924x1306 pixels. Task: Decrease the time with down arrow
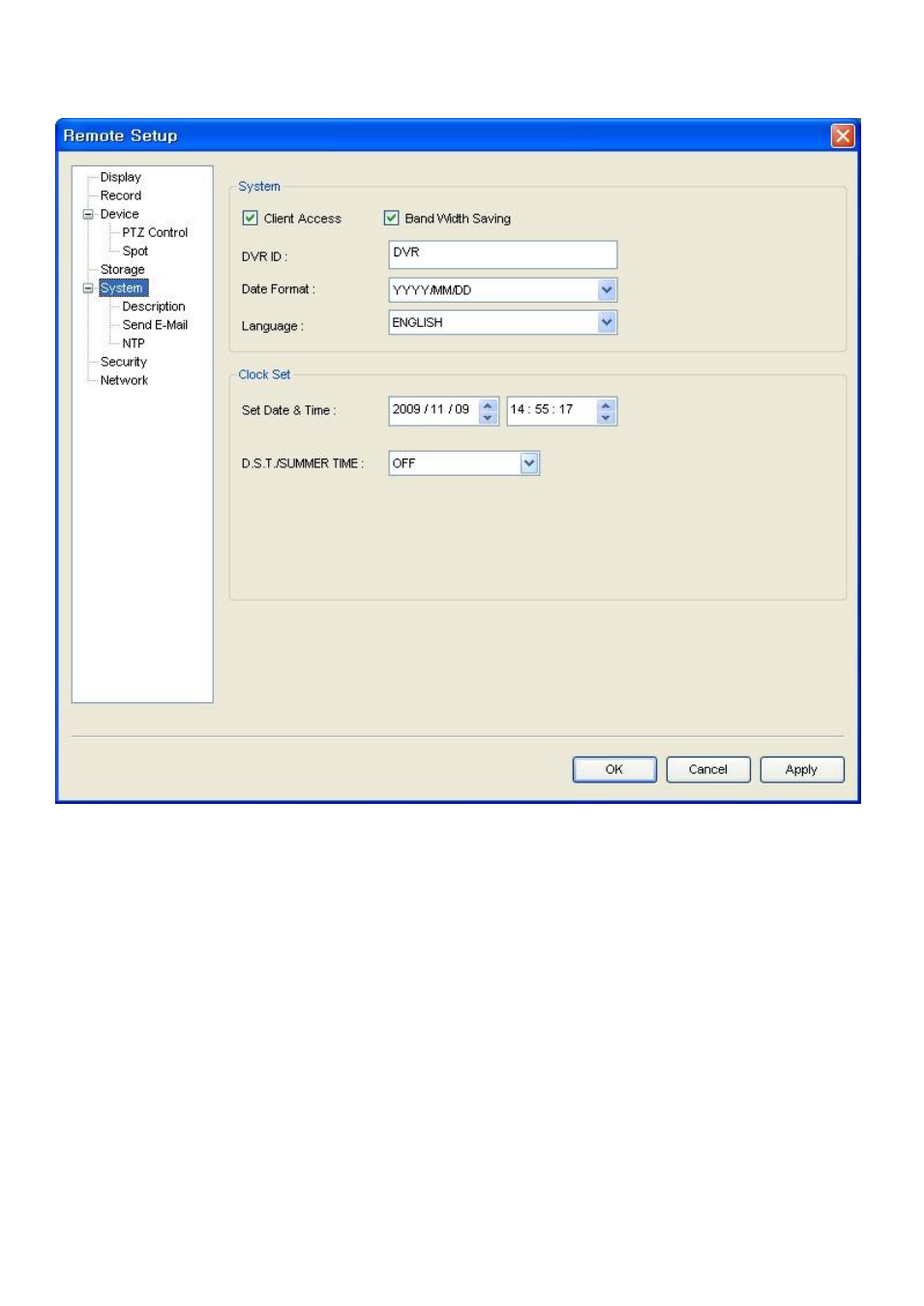point(606,418)
